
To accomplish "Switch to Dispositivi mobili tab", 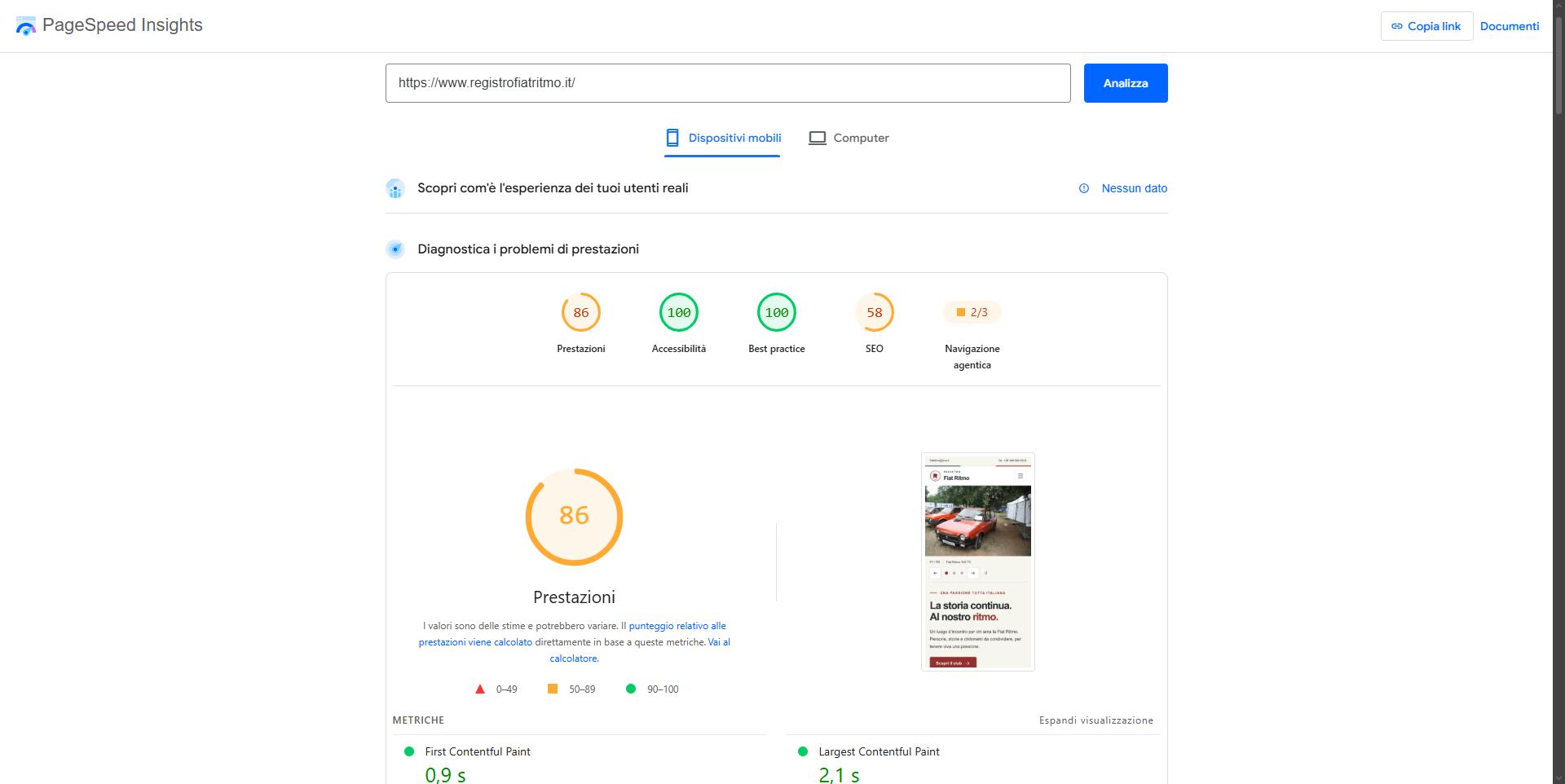I will coord(722,138).
